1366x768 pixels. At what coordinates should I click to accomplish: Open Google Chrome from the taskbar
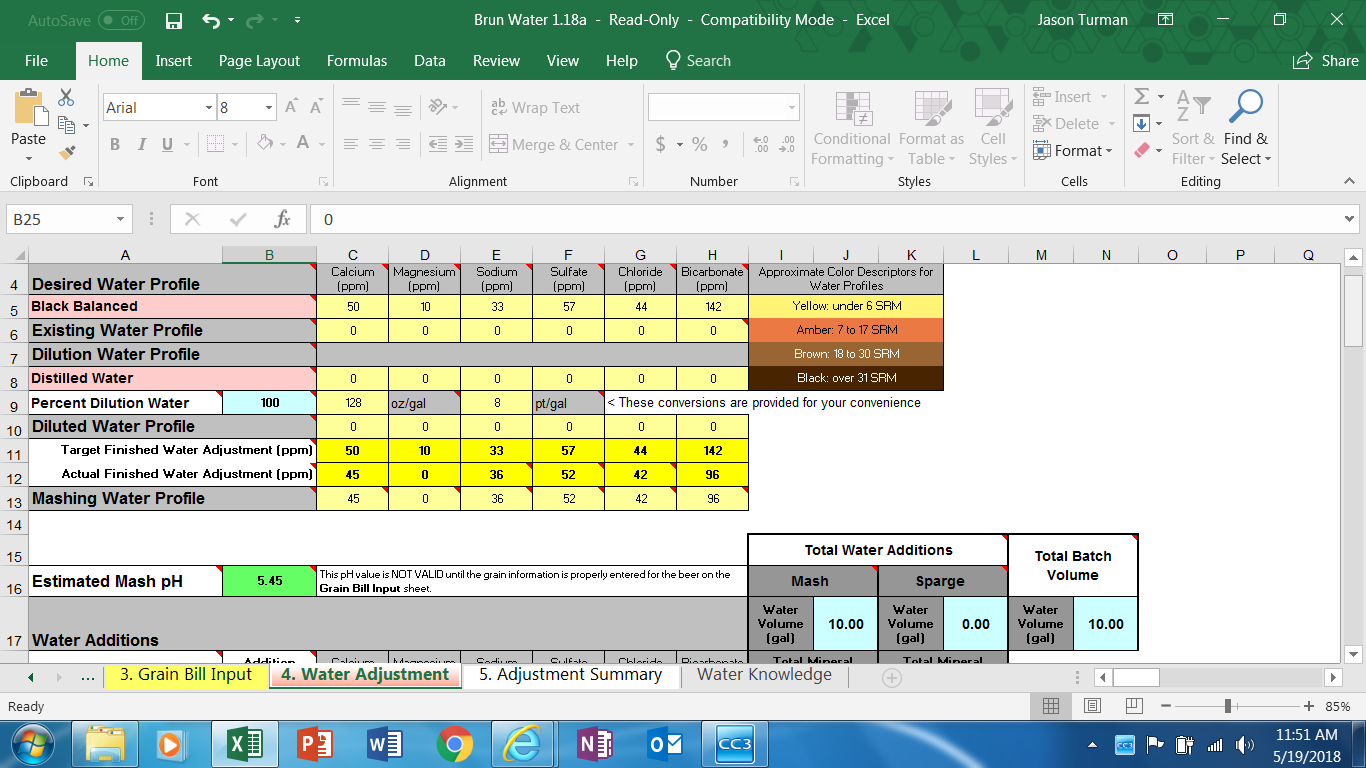pos(455,744)
